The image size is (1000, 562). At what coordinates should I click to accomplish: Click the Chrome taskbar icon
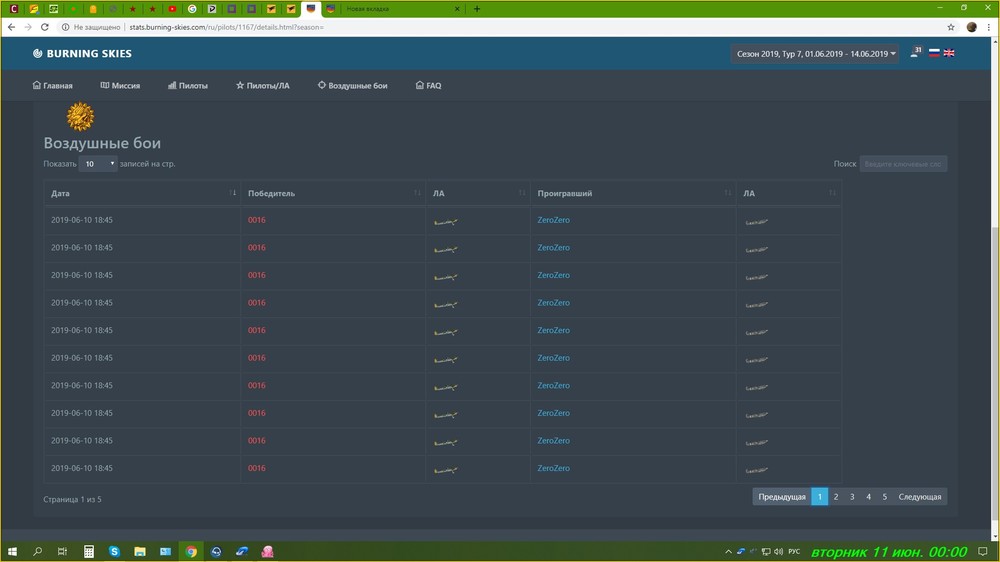click(x=191, y=552)
